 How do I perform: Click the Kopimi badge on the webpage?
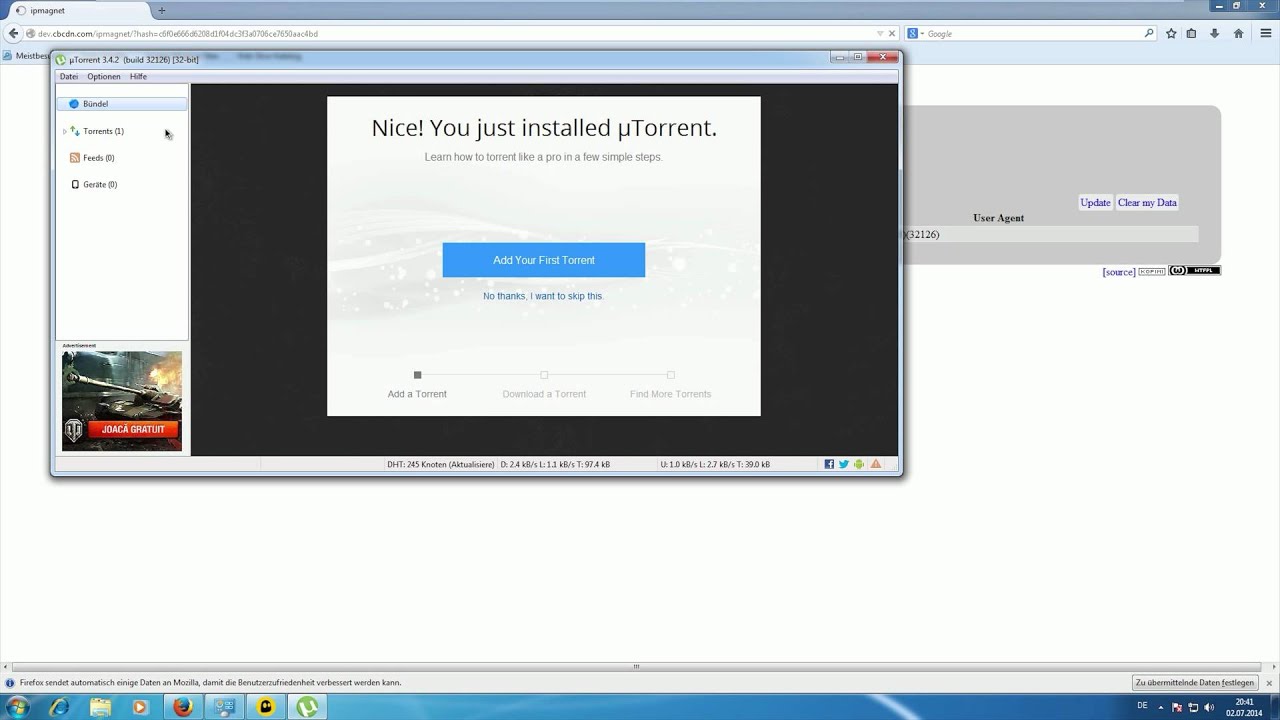(x=1152, y=271)
